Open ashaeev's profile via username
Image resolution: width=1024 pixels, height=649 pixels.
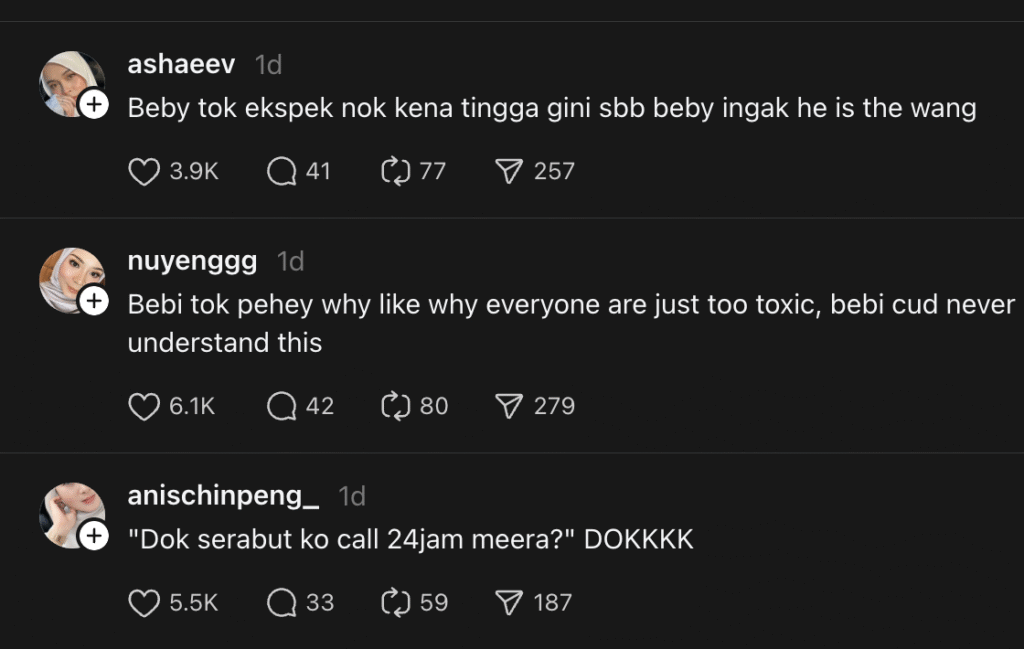[181, 65]
